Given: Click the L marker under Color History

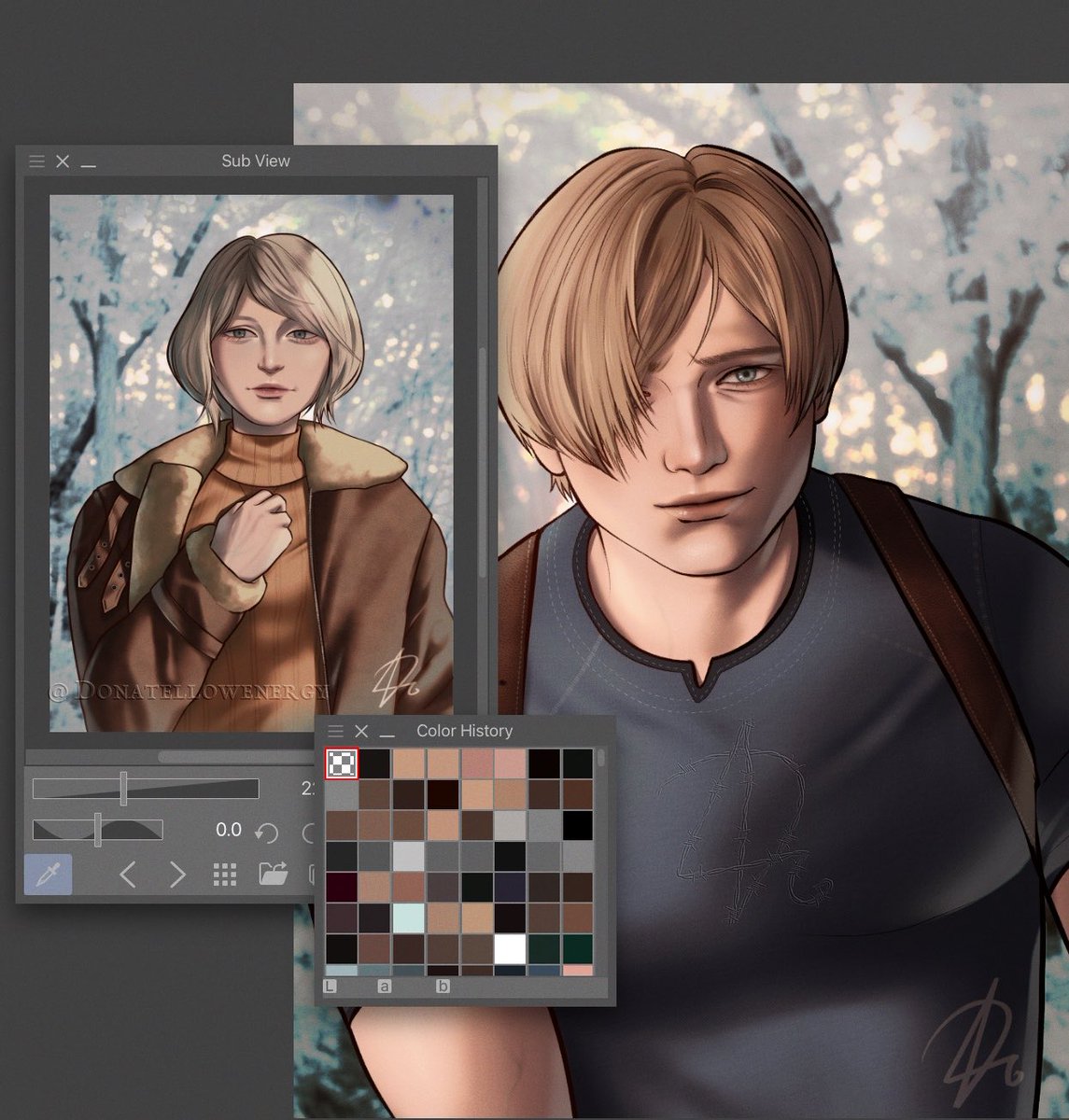Looking at the screenshot, I should [331, 986].
